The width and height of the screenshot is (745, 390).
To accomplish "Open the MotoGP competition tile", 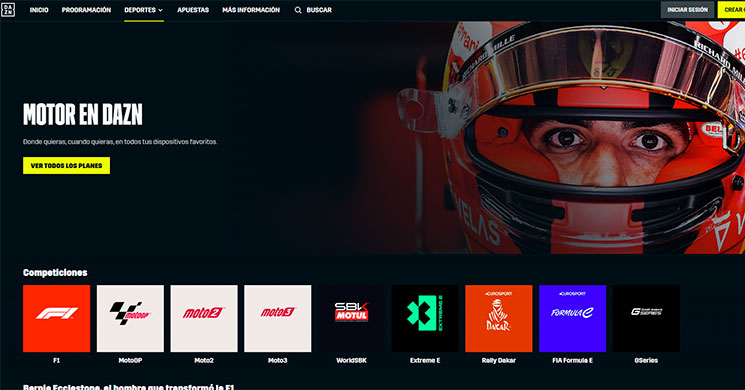I will coord(130,318).
